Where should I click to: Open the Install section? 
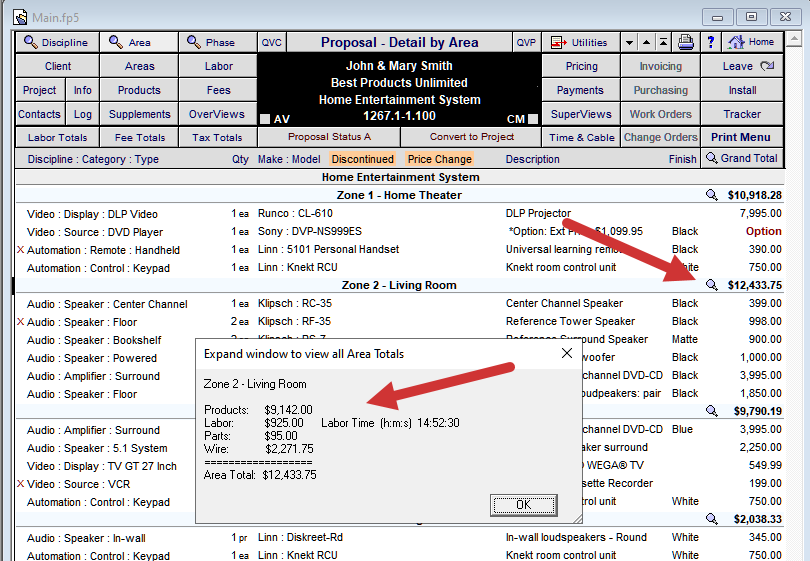pyautogui.click(x=742, y=90)
